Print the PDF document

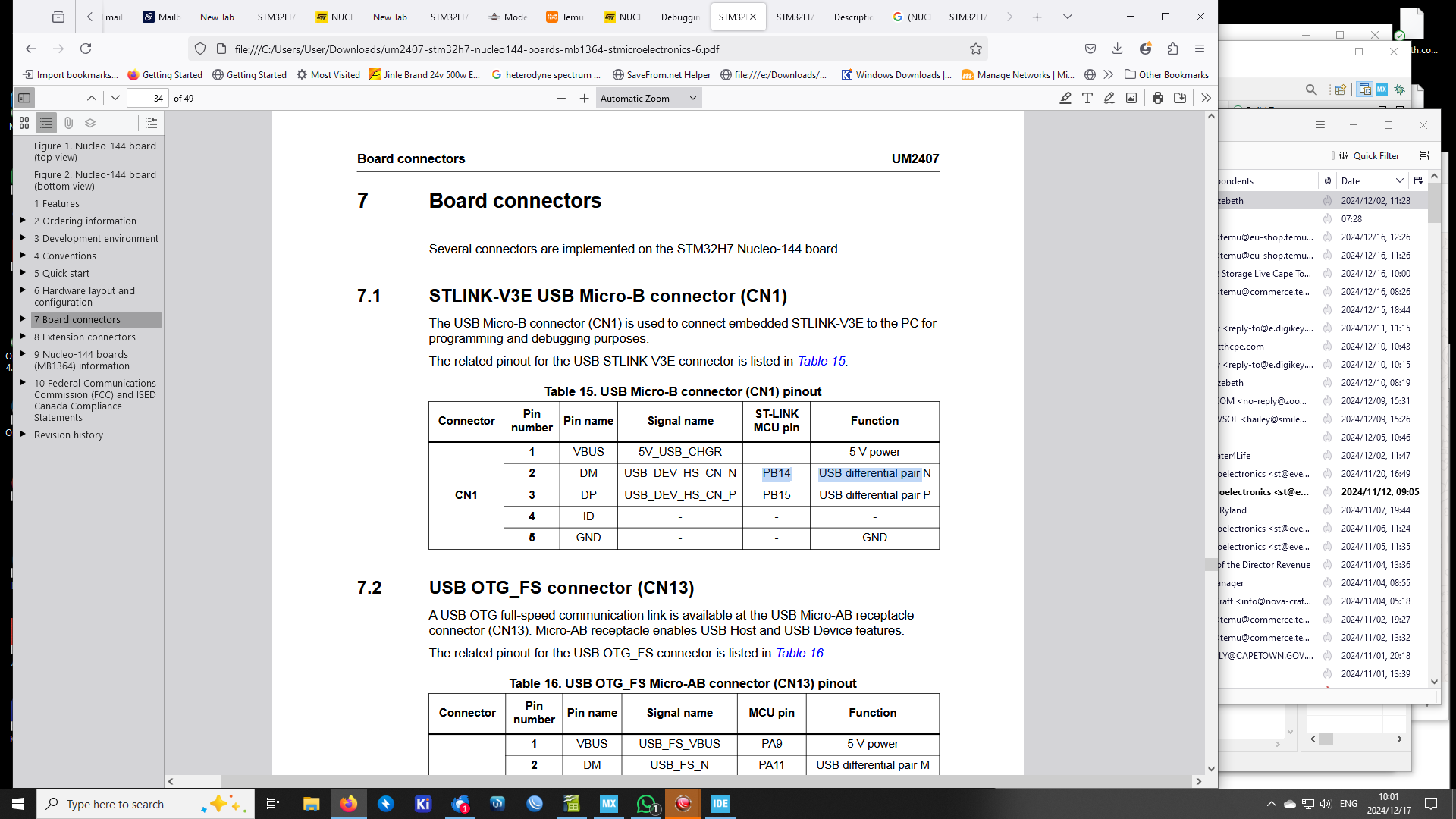(x=1158, y=98)
